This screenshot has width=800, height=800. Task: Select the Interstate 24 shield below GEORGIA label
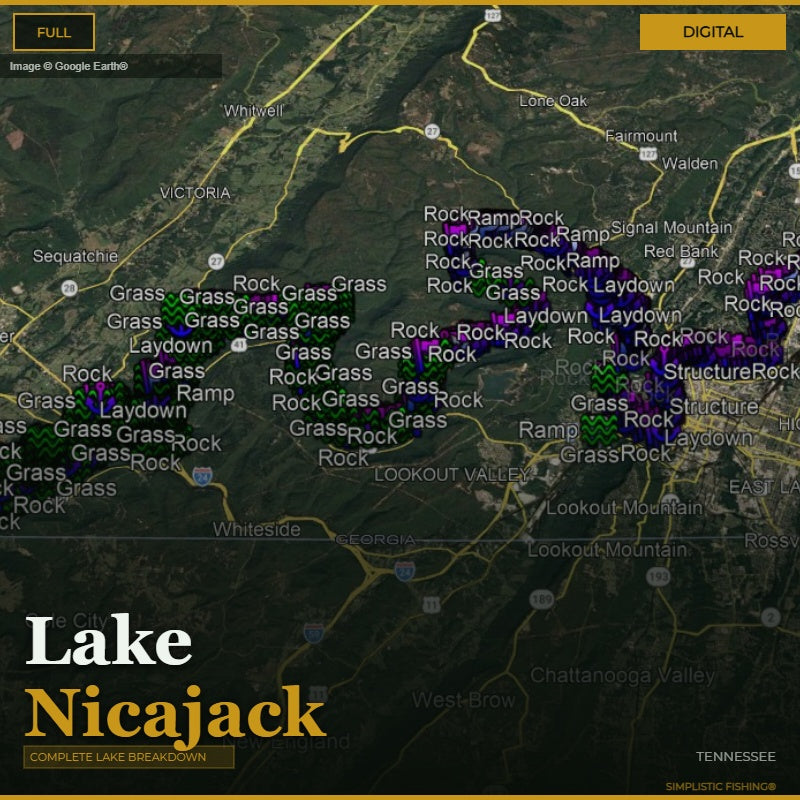click(x=405, y=571)
